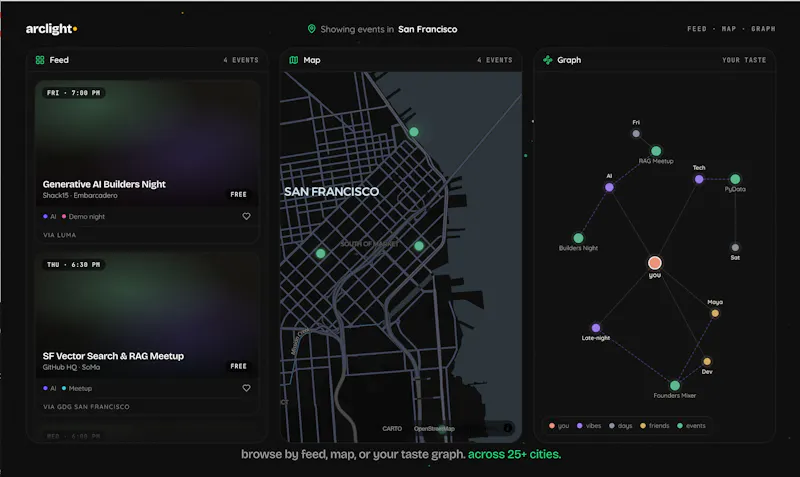800x477 pixels.
Task: Click the orange 'you' legend swatch
Action: [x=552, y=425]
